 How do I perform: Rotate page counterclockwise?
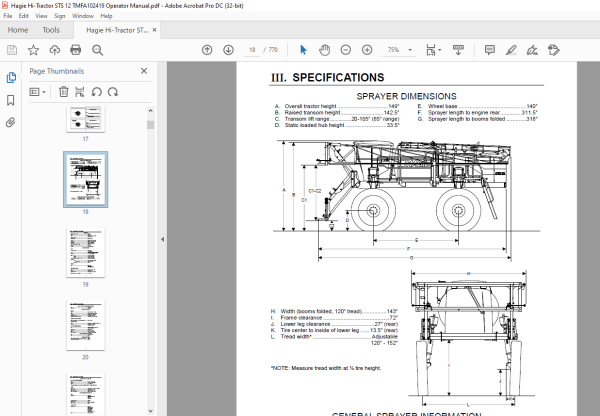(x=96, y=92)
